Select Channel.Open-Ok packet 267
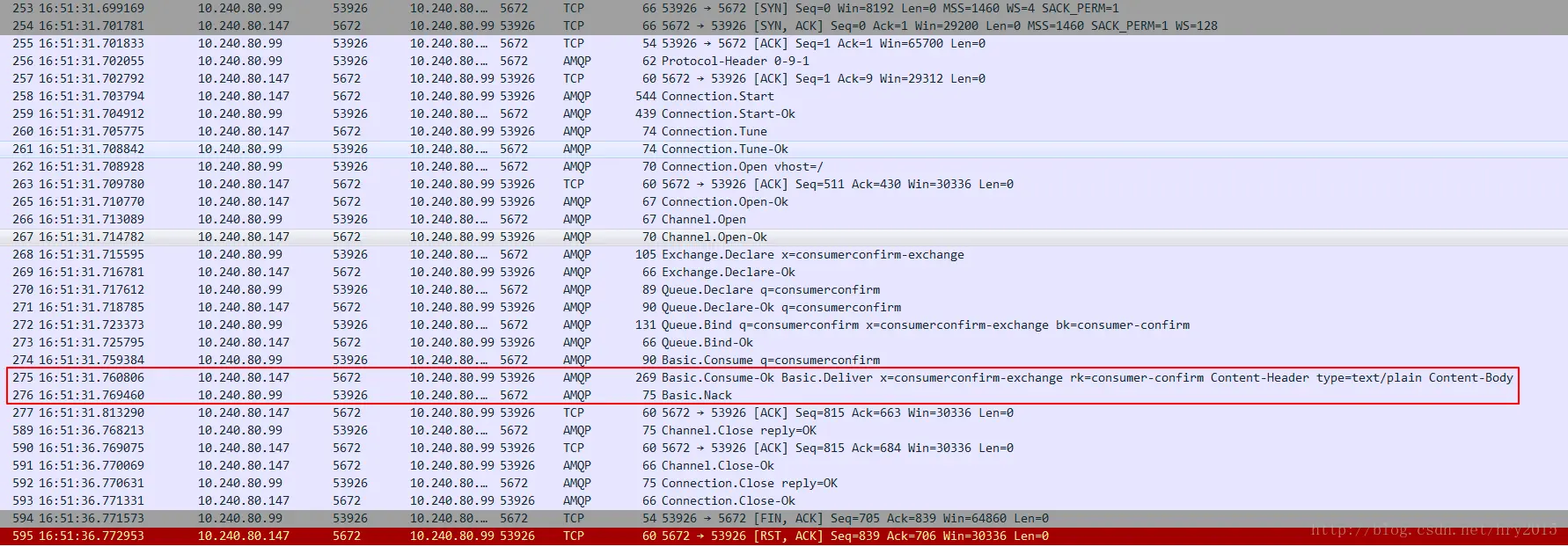Viewport: 1568px width, 547px height. (x=784, y=237)
